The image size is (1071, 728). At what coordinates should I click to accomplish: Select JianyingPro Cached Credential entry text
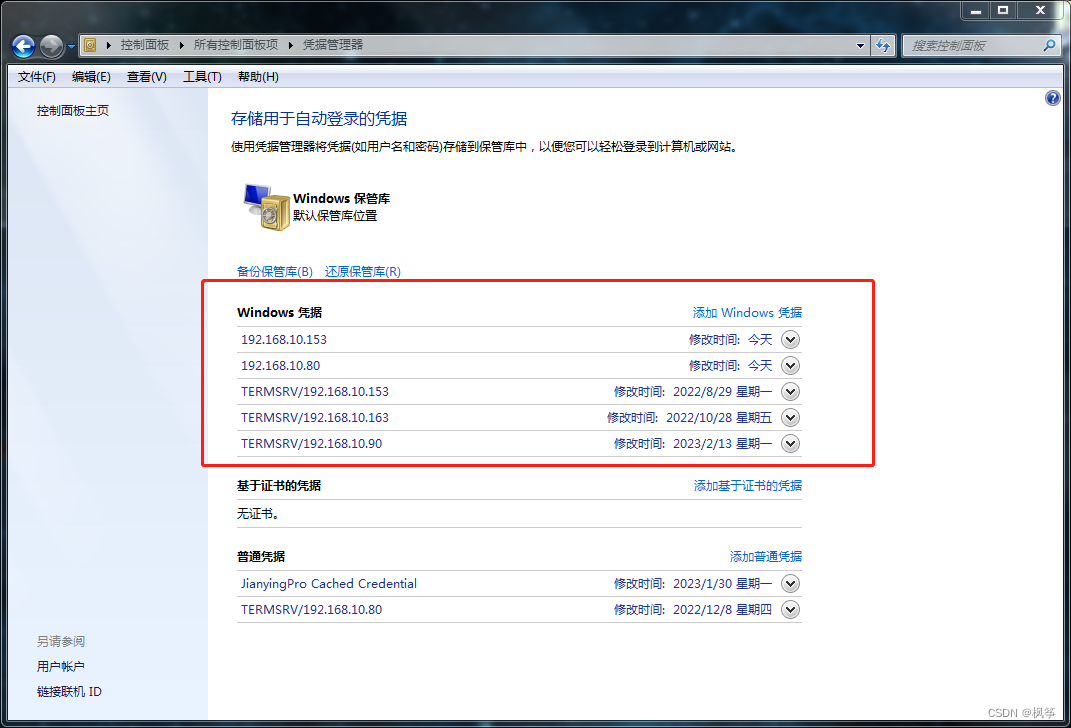point(329,583)
